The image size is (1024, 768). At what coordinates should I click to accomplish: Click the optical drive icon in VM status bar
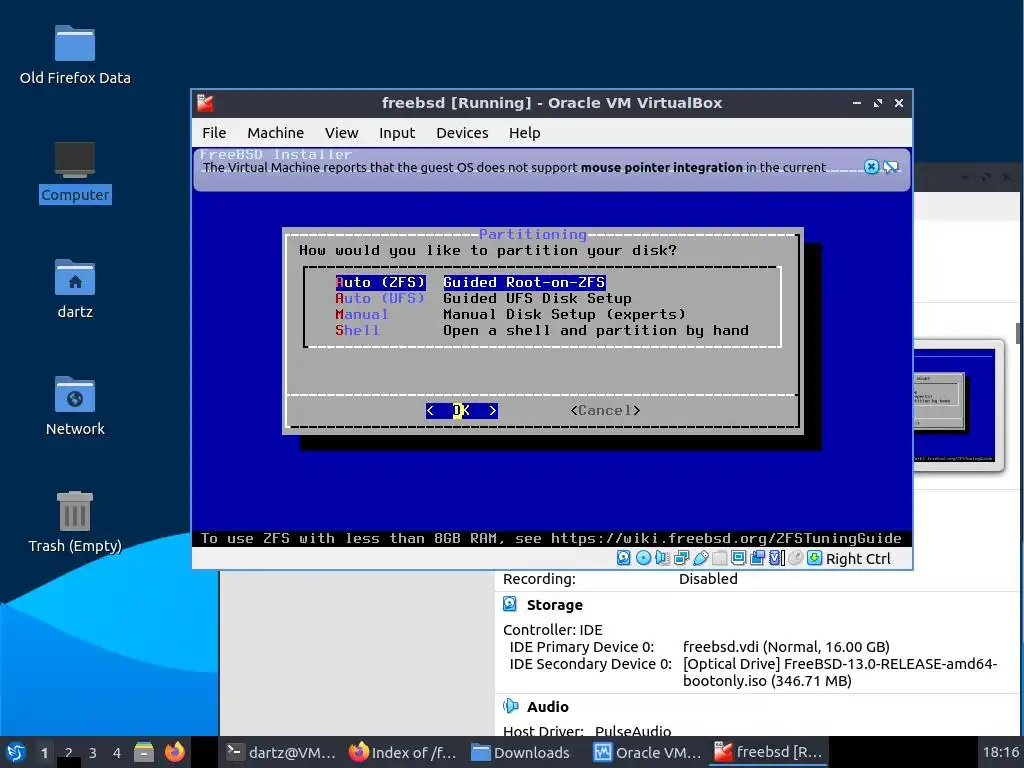click(643, 558)
